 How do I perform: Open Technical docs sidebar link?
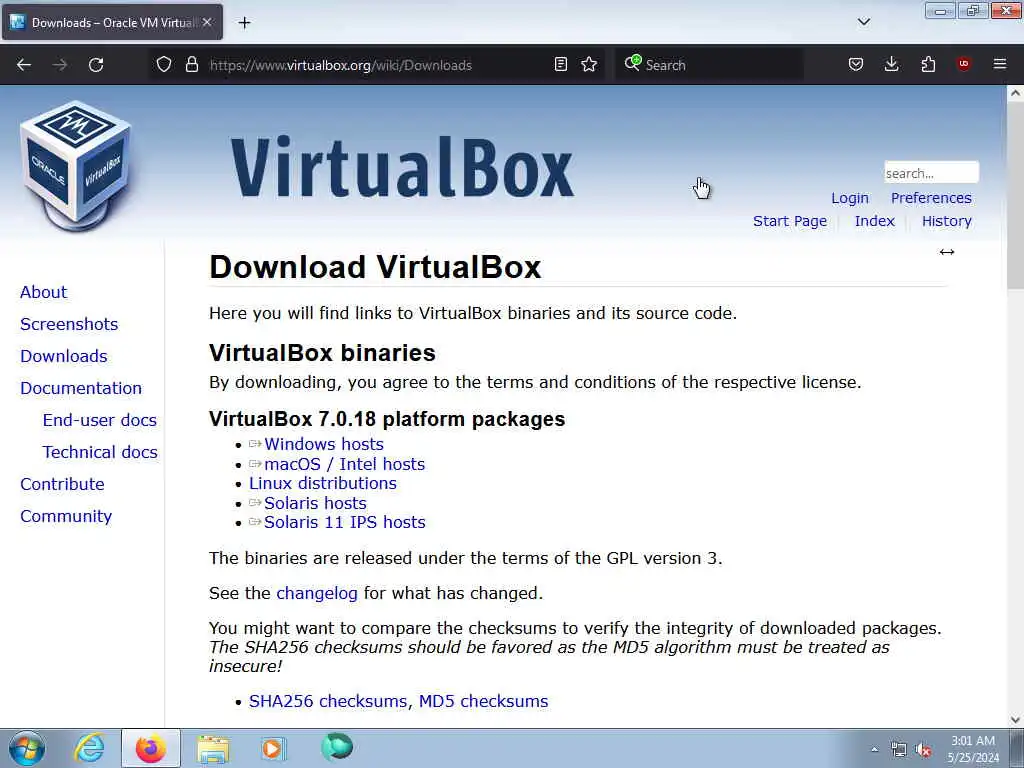100,452
